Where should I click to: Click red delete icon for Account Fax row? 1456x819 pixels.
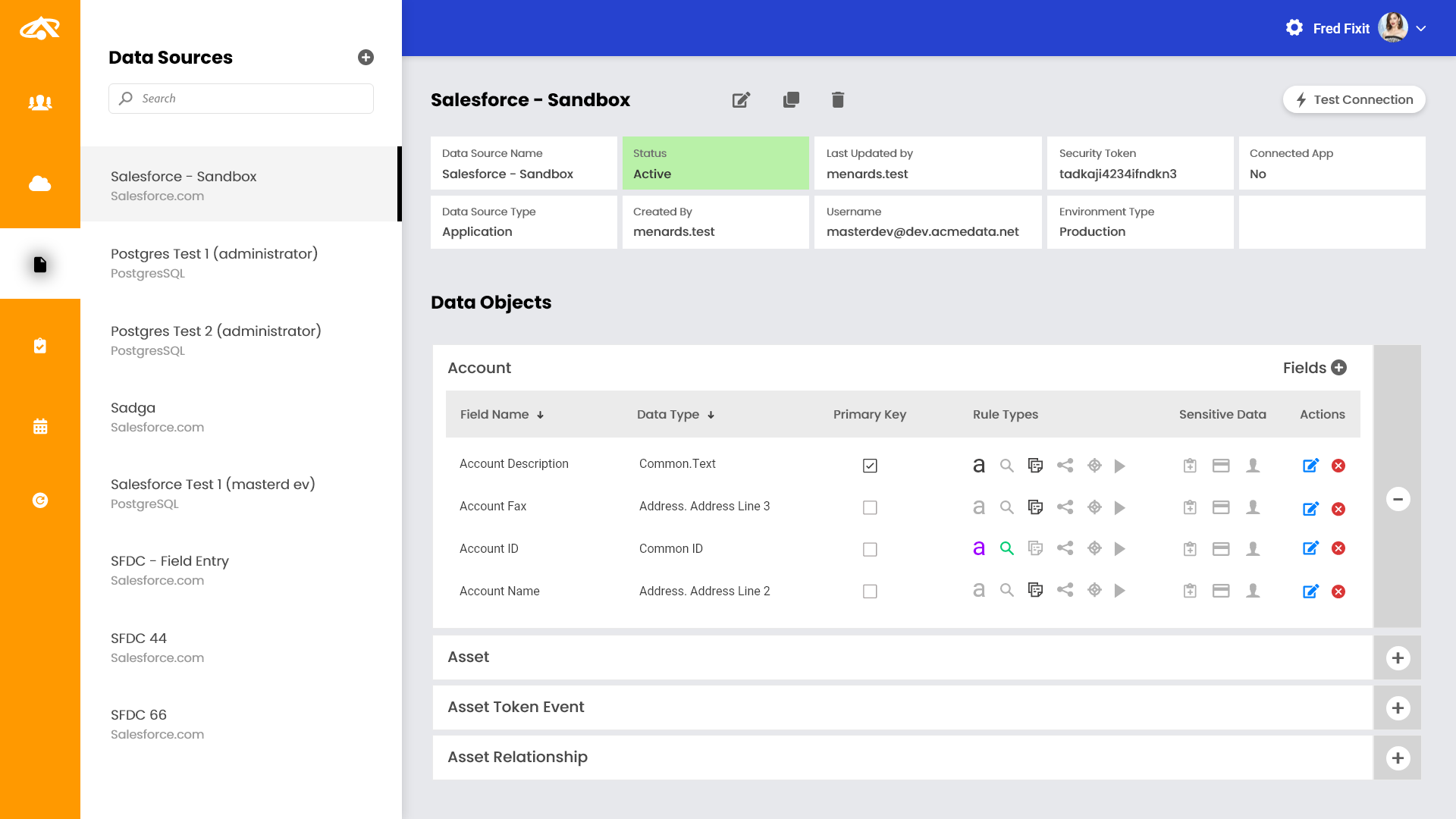(1338, 509)
